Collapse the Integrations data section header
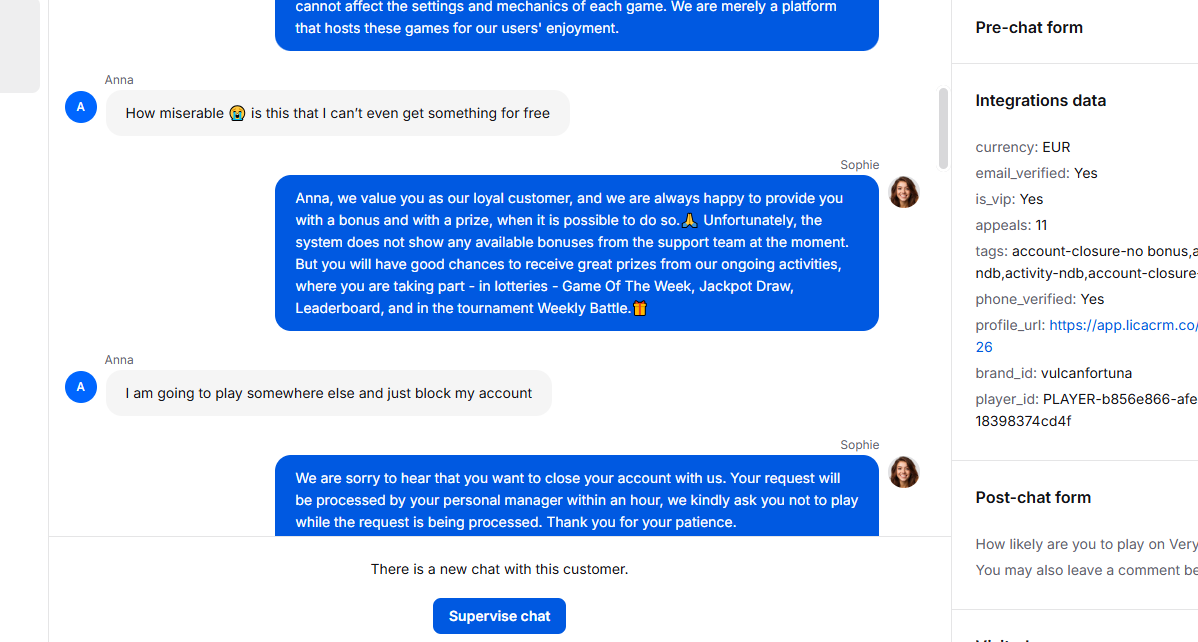1198x642 pixels. (x=1041, y=101)
